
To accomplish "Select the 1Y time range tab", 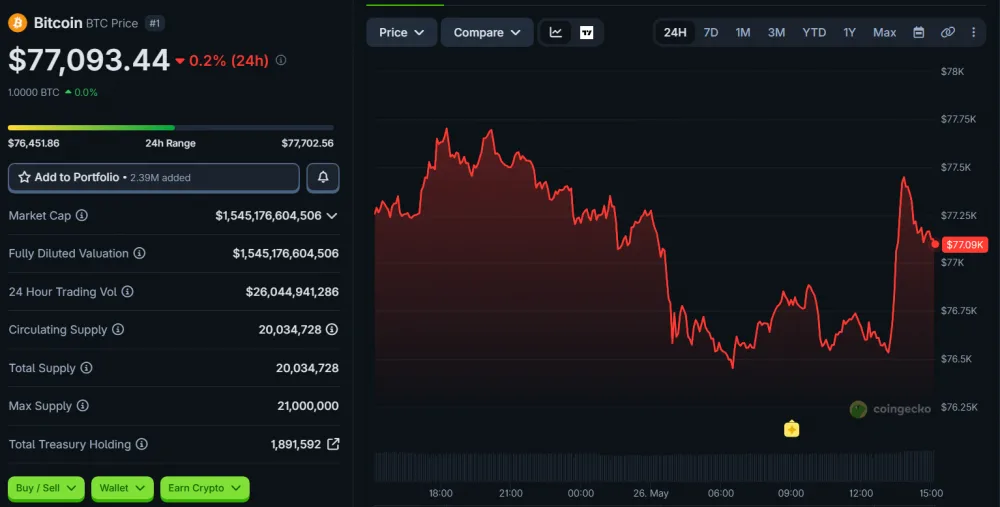I will (x=849, y=33).
